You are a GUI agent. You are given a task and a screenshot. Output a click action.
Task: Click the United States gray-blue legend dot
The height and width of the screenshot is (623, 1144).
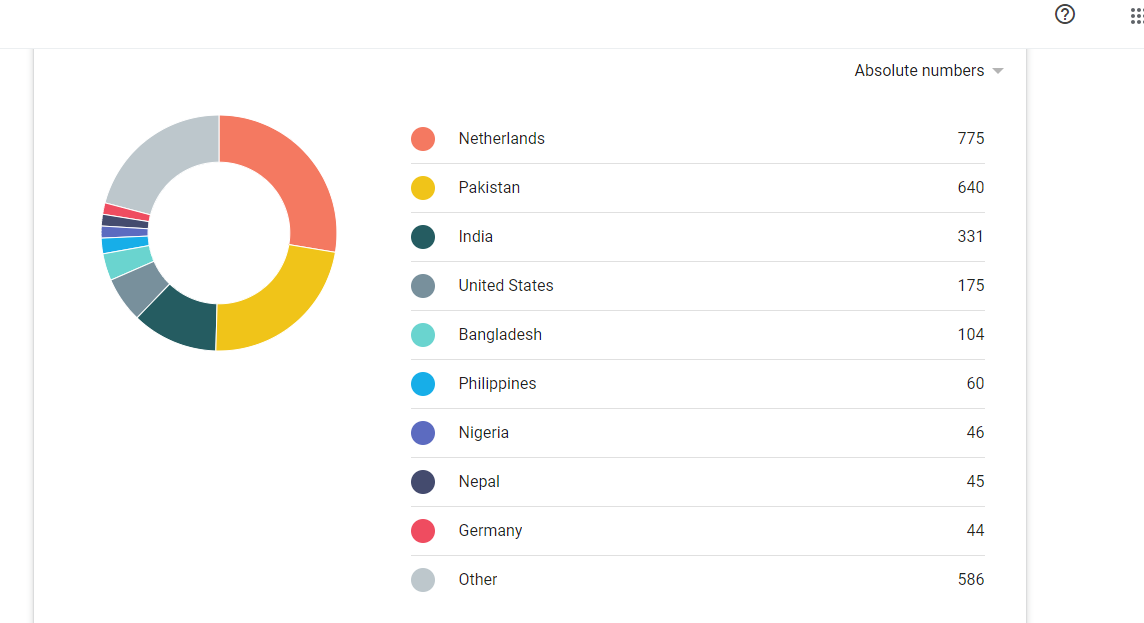click(x=423, y=285)
